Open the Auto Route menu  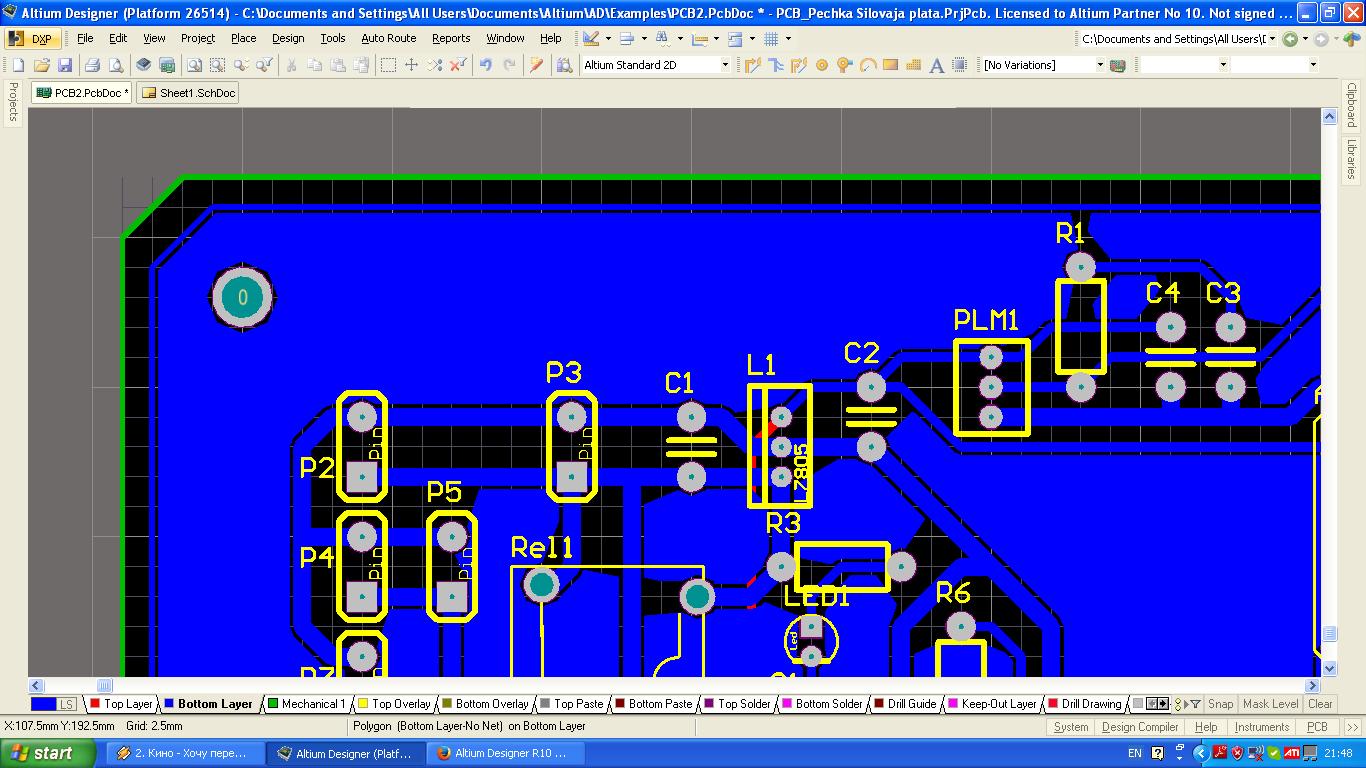[x=388, y=38]
